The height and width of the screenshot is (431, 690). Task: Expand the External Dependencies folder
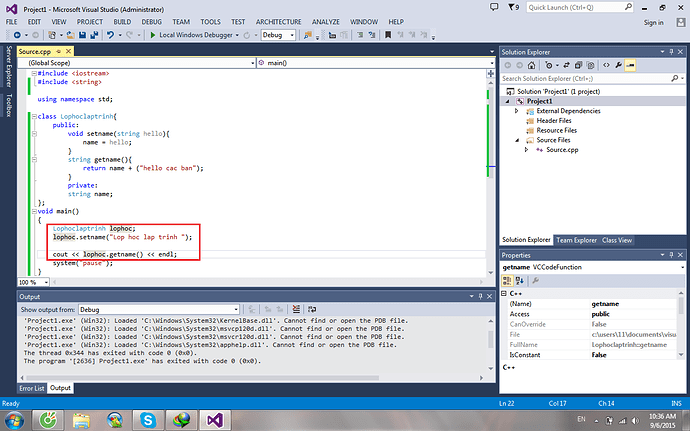point(517,111)
